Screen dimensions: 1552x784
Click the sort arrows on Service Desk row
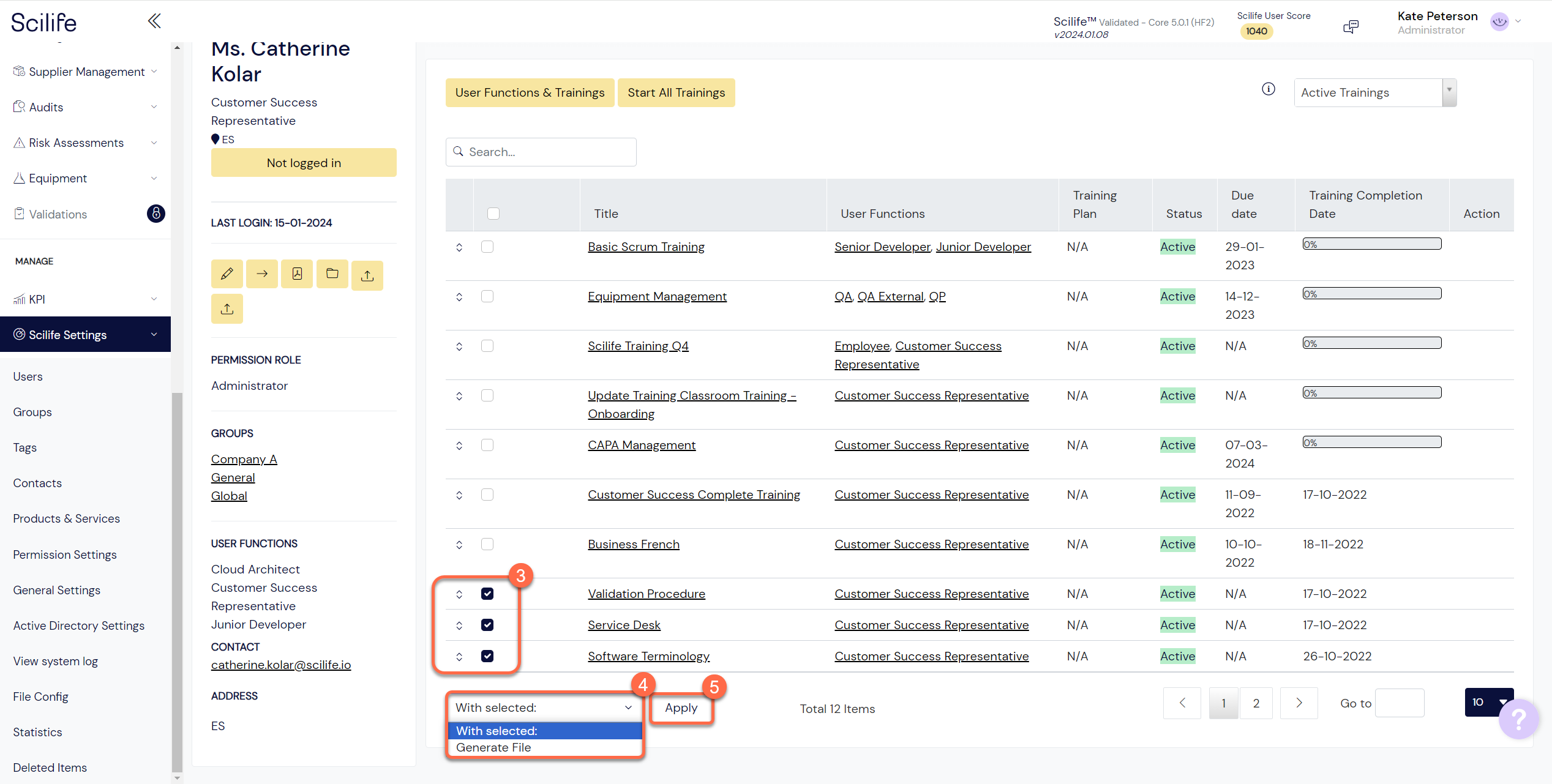click(459, 625)
